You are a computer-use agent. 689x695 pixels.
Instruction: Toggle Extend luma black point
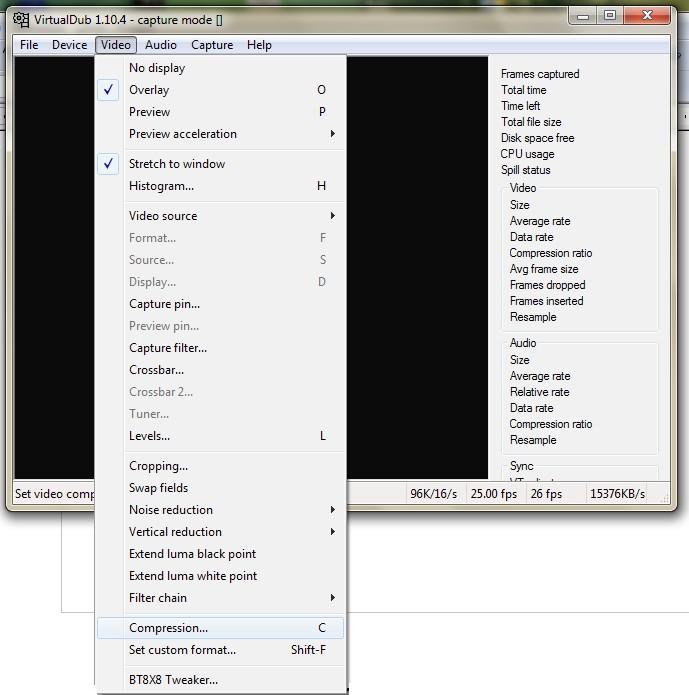coord(220,554)
